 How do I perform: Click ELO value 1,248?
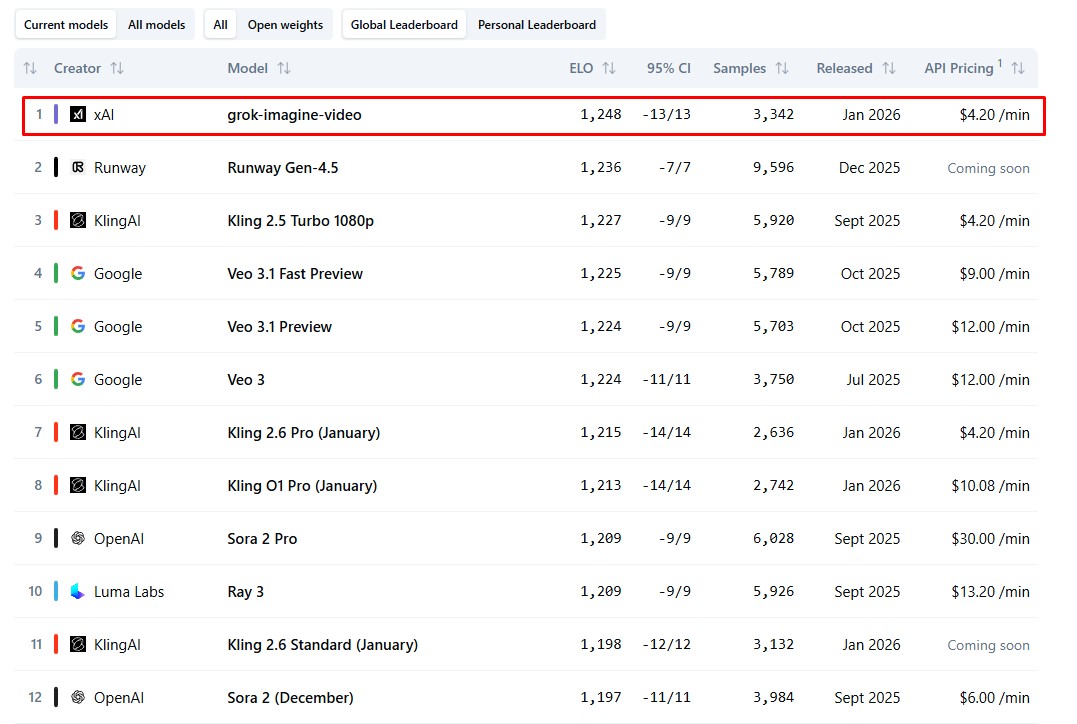(x=601, y=115)
